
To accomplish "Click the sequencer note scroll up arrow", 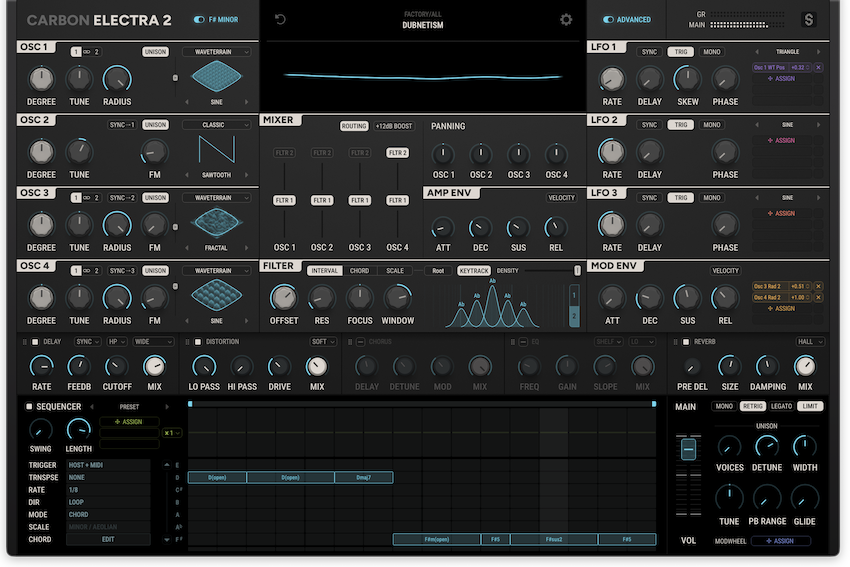I will coord(166,465).
